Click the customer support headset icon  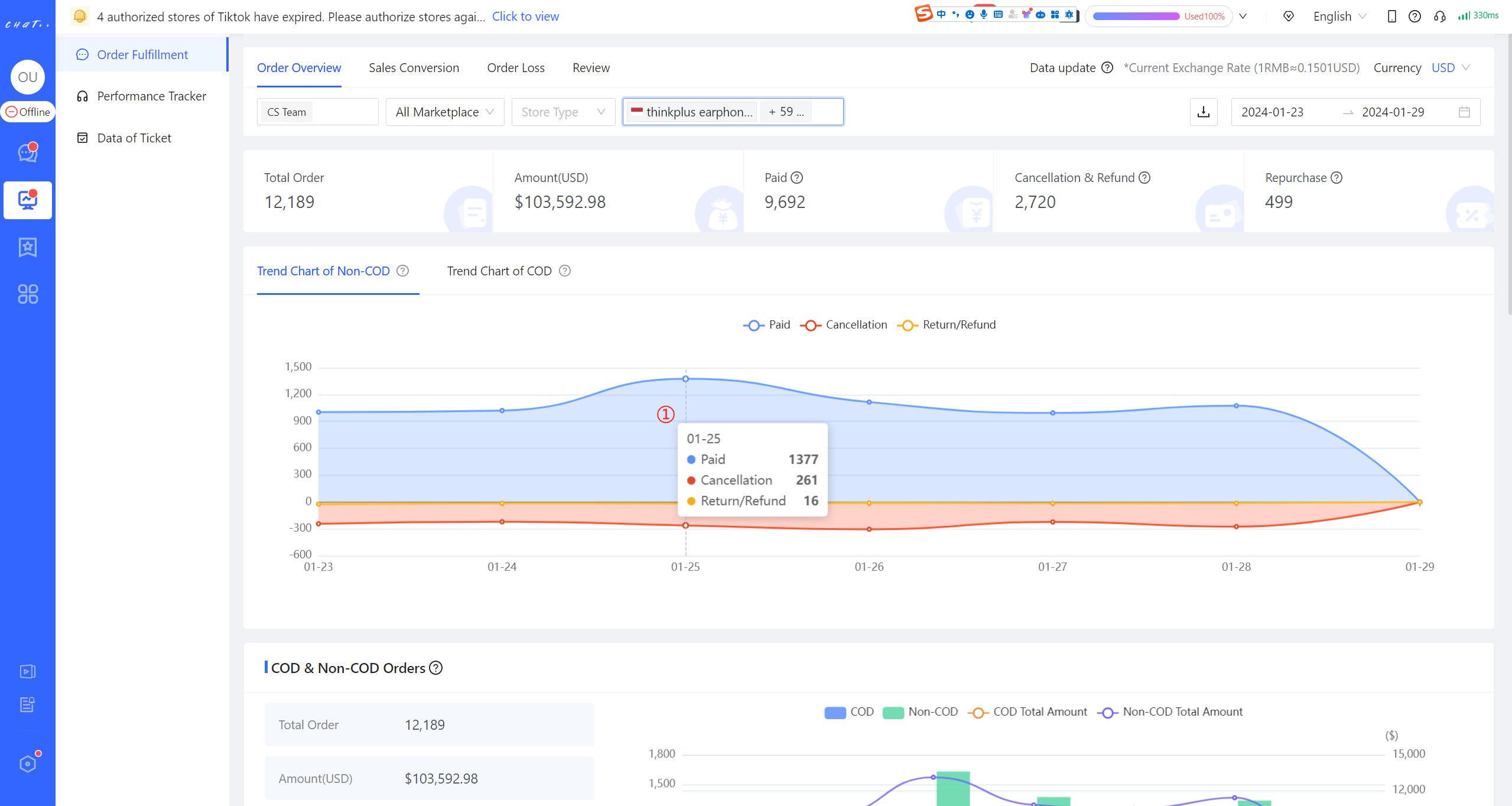(x=1439, y=16)
